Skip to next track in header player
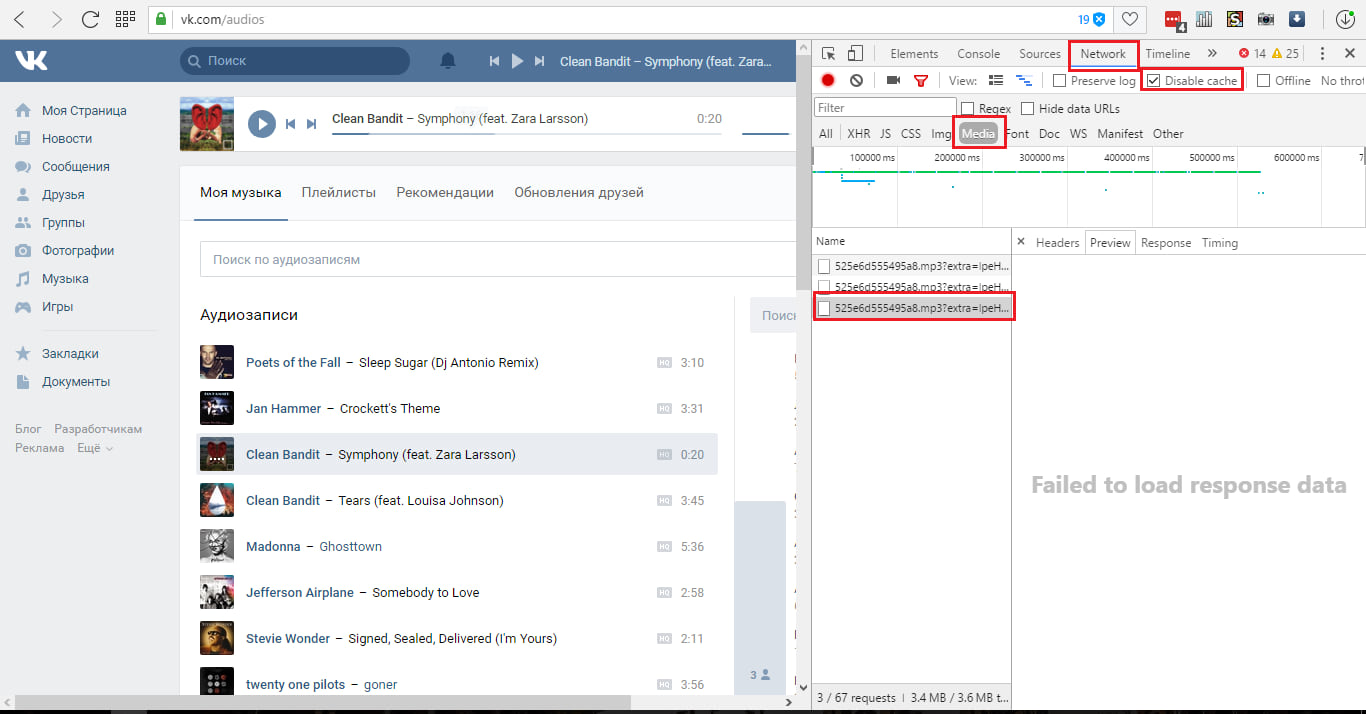 click(540, 61)
